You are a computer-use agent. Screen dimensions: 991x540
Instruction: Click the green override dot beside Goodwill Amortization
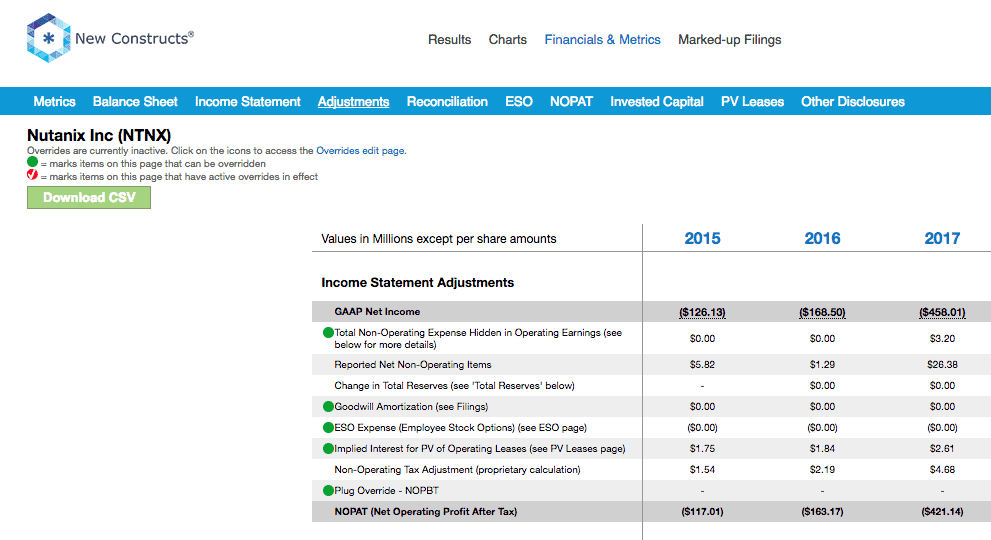click(x=328, y=407)
